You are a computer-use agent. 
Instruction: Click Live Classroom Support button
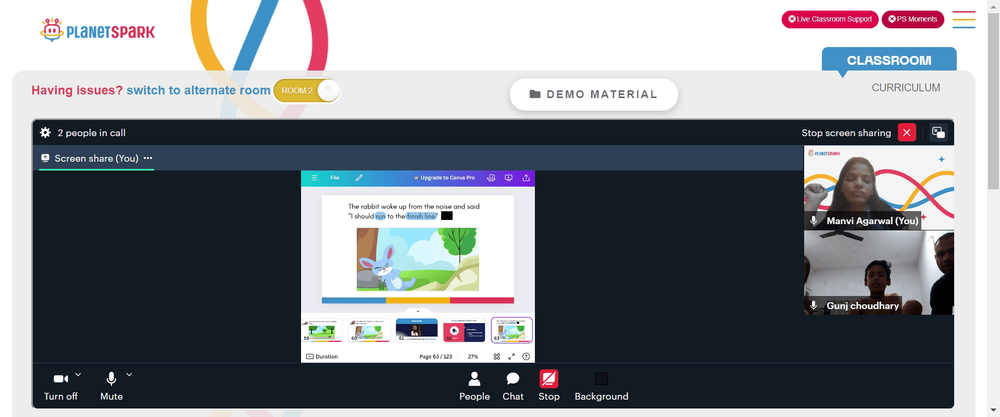830,19
